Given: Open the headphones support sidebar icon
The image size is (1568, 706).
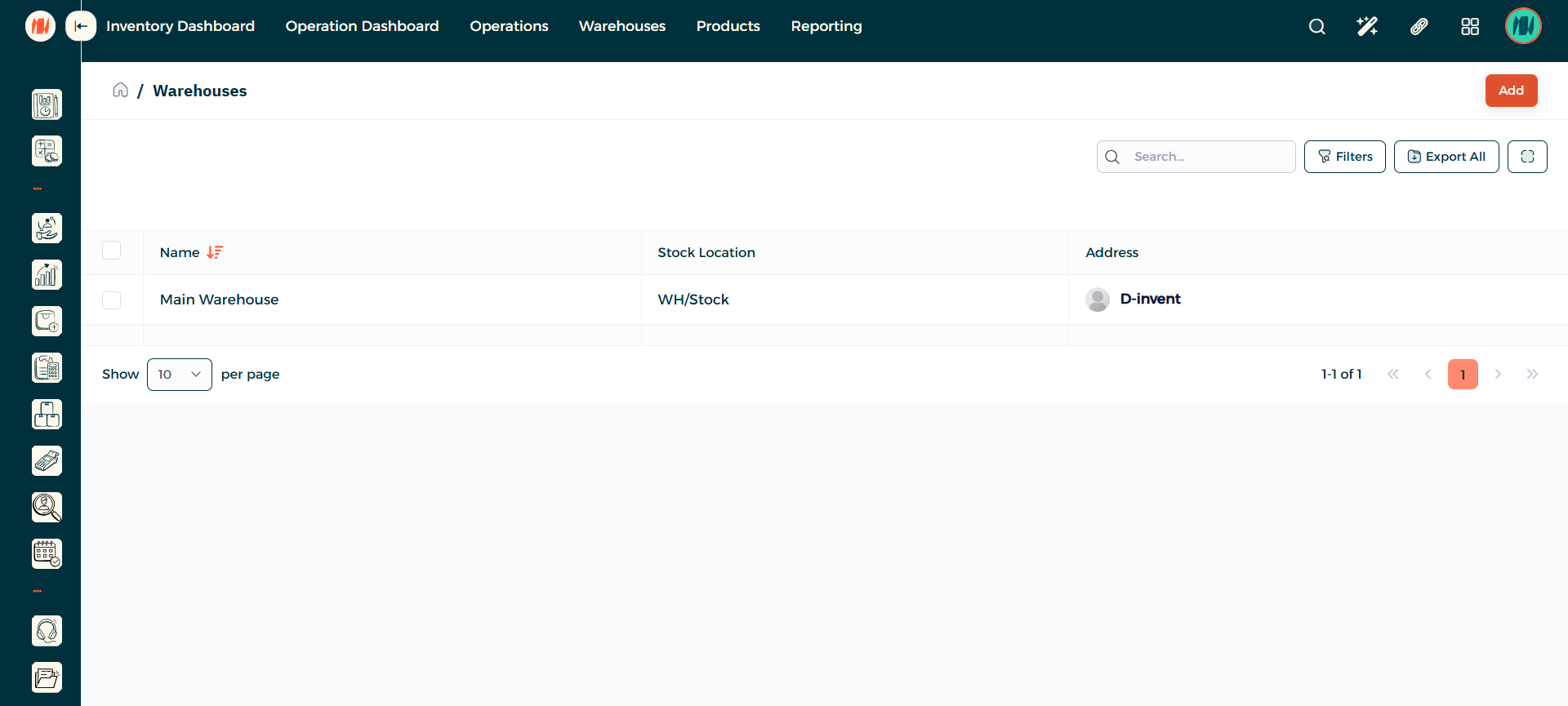Looking at the screenshot, I should coord(47,631).
